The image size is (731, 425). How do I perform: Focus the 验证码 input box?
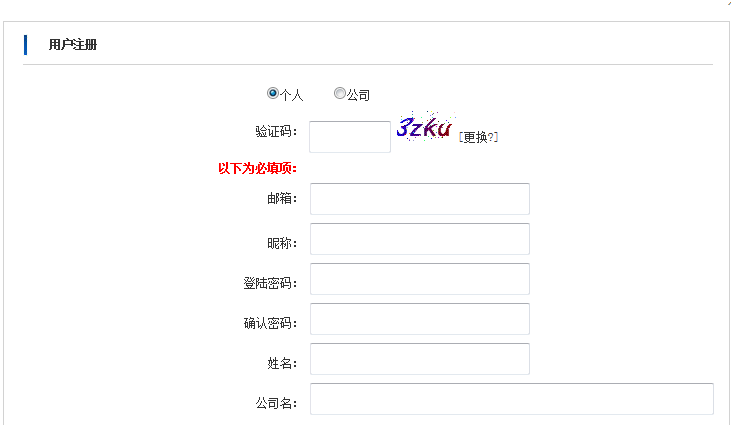tap(350, 137)
